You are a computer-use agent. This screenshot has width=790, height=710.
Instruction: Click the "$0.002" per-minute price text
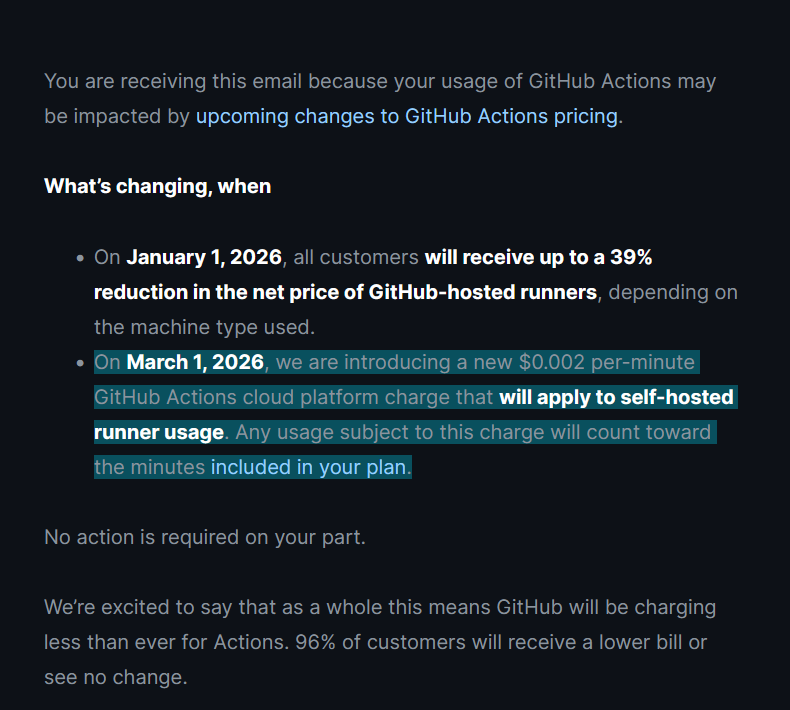point(553,361)
